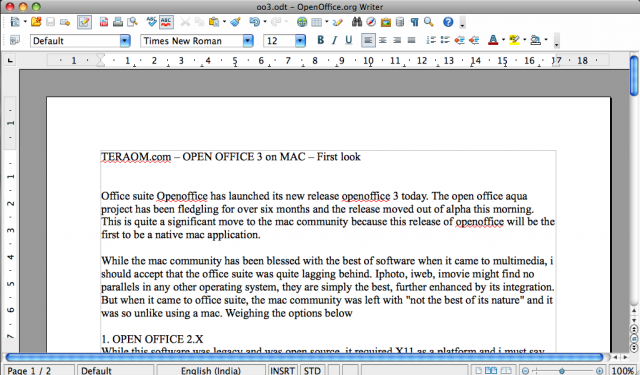640x375 pixels.
Task: Expand the Default paragraph style dropdown
Action: [125, 40]
